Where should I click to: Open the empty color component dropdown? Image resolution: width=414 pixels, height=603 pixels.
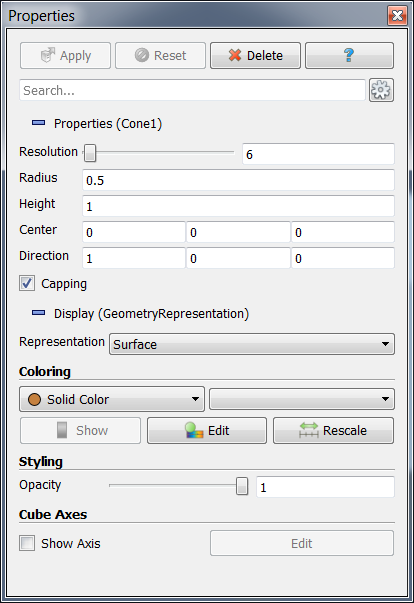coord(302,399)
